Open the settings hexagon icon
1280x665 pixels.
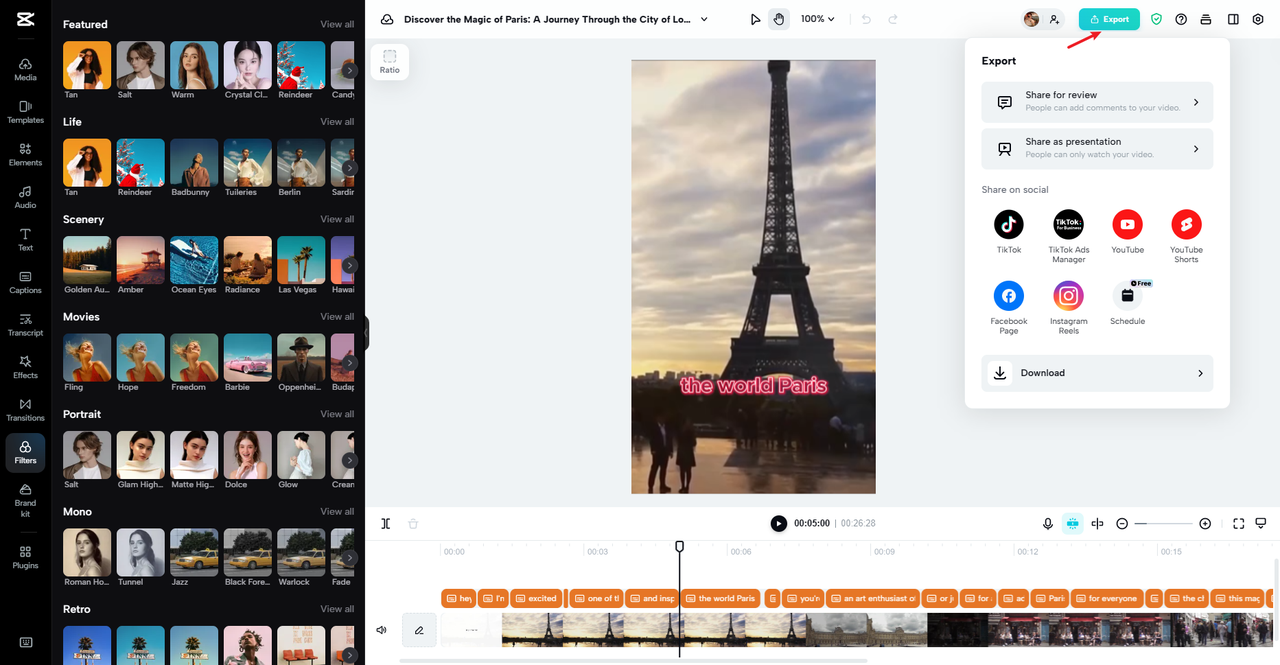(1259, 19)
